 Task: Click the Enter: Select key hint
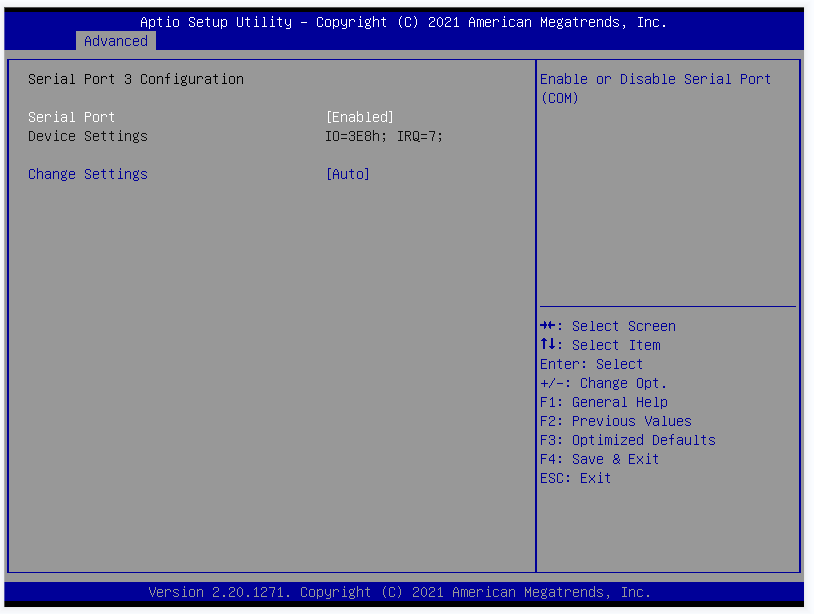(591, 364)
